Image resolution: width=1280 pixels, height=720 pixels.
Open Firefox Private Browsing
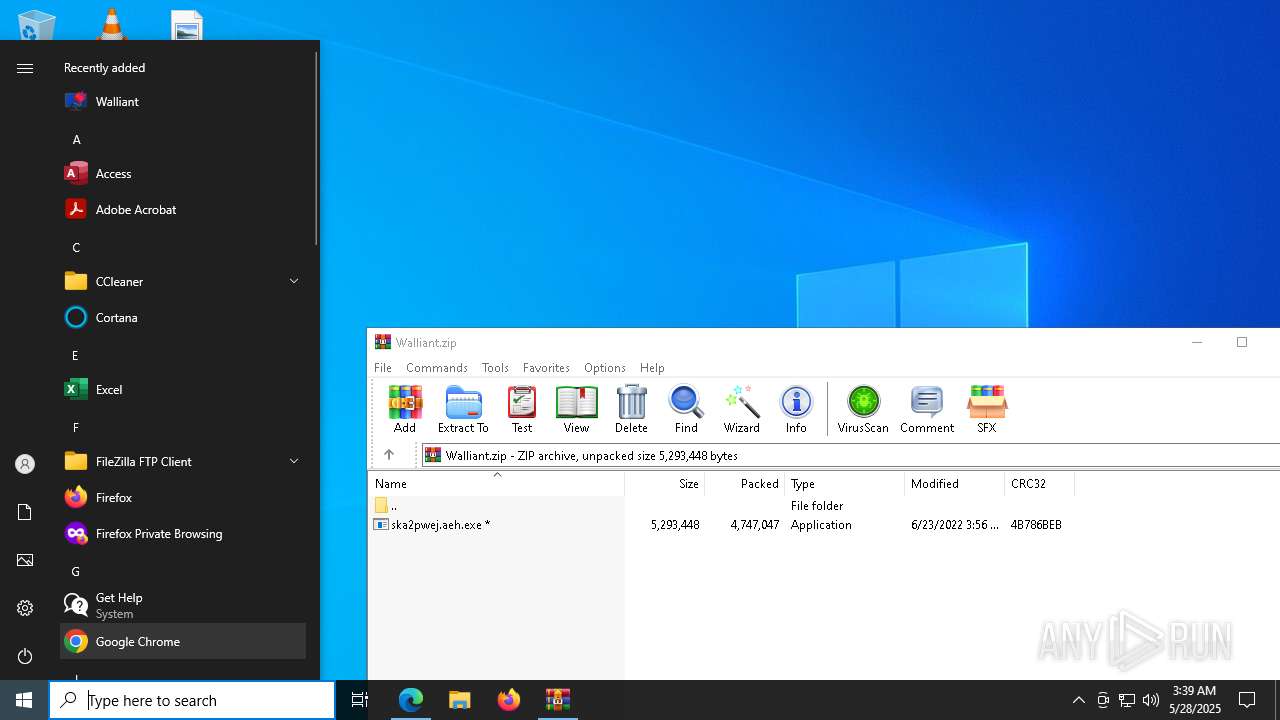pos(183,533)
